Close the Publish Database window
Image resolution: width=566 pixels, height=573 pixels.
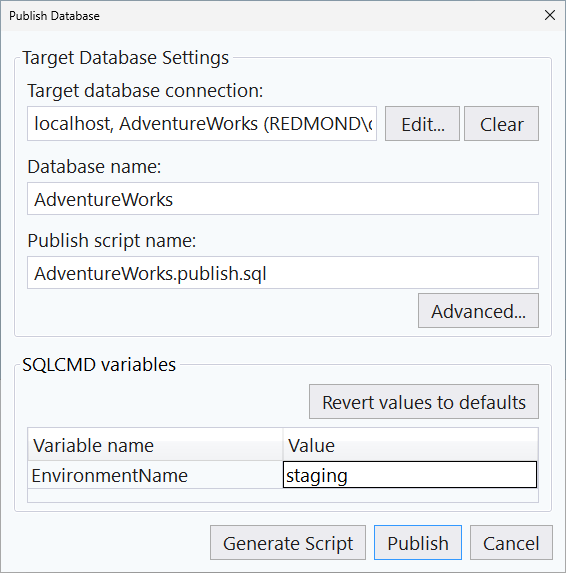point(550,15)
